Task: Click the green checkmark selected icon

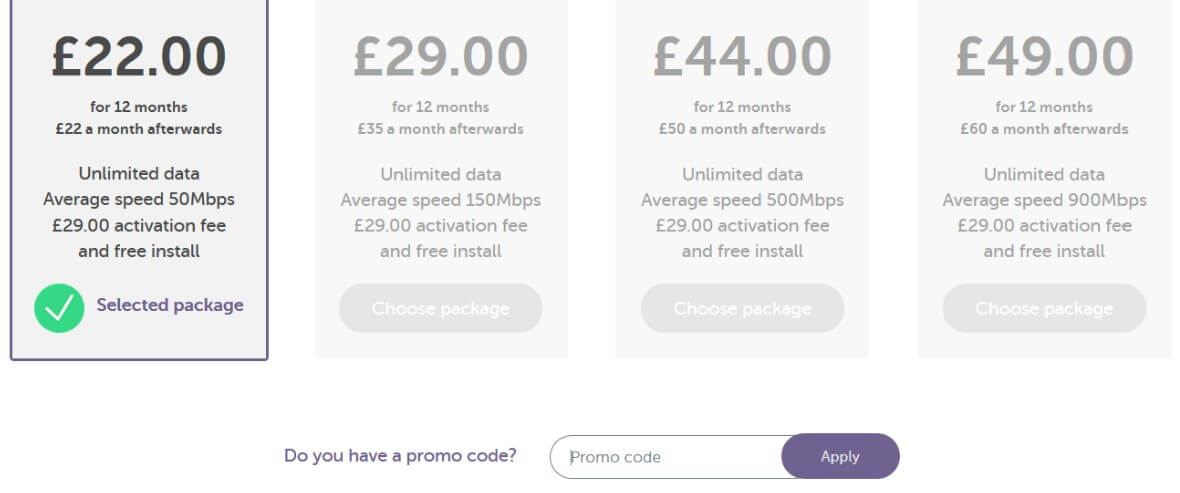Action: (x=59, y=307)
